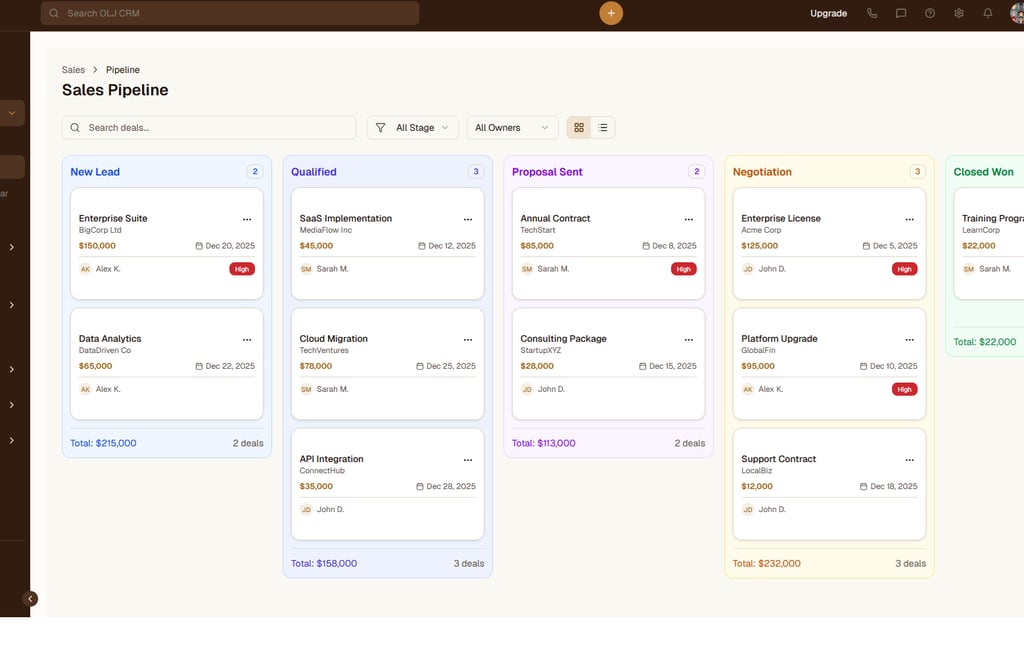Open the All Stage dropdown
The width and height of the screenshot is (1024, 656).
[412, 127]
